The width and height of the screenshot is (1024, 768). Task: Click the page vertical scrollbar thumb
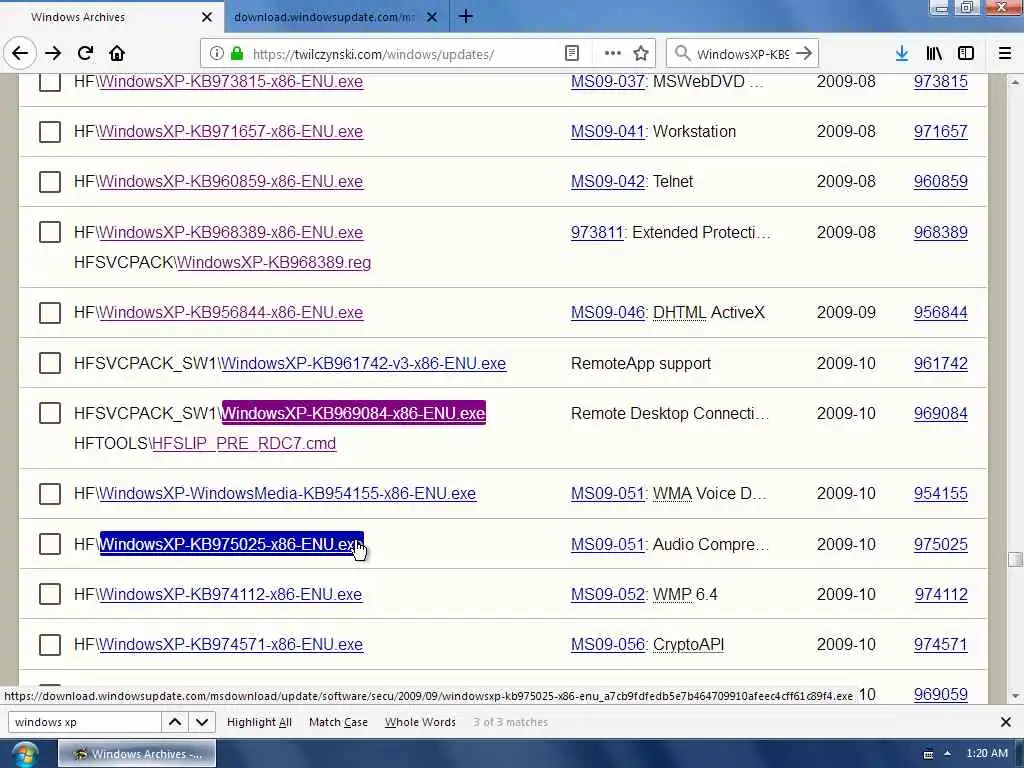click(1014, 560)
